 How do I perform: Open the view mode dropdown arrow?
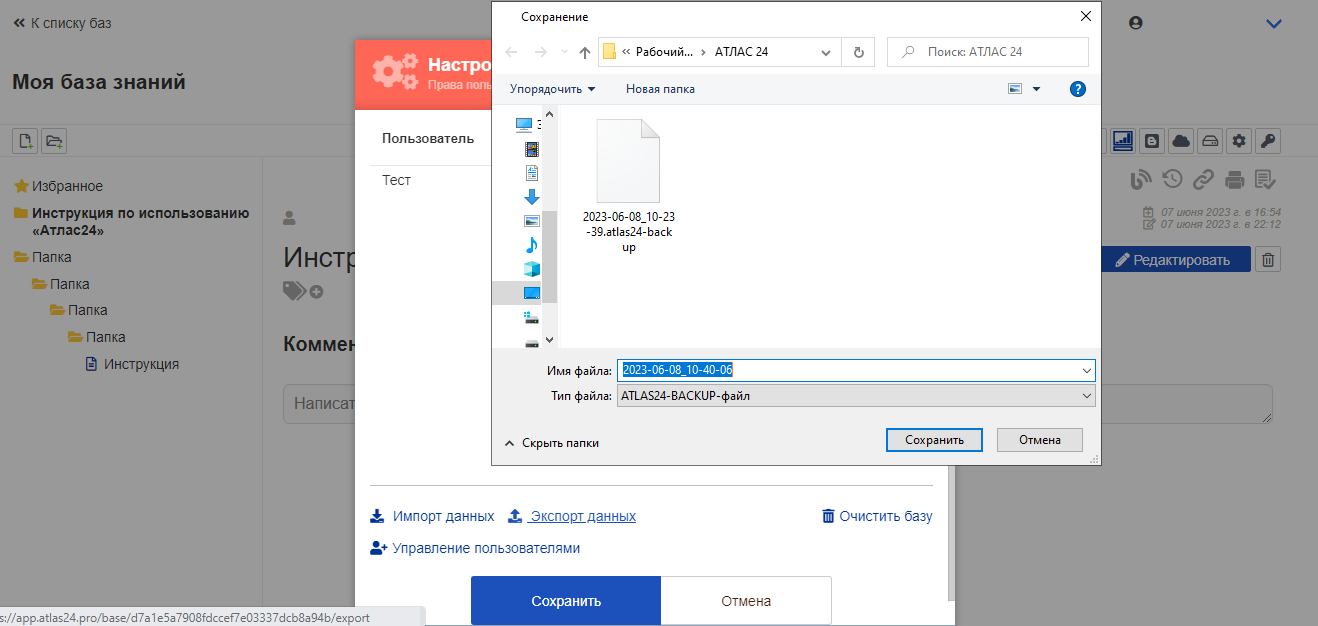tap(1036, 89)
